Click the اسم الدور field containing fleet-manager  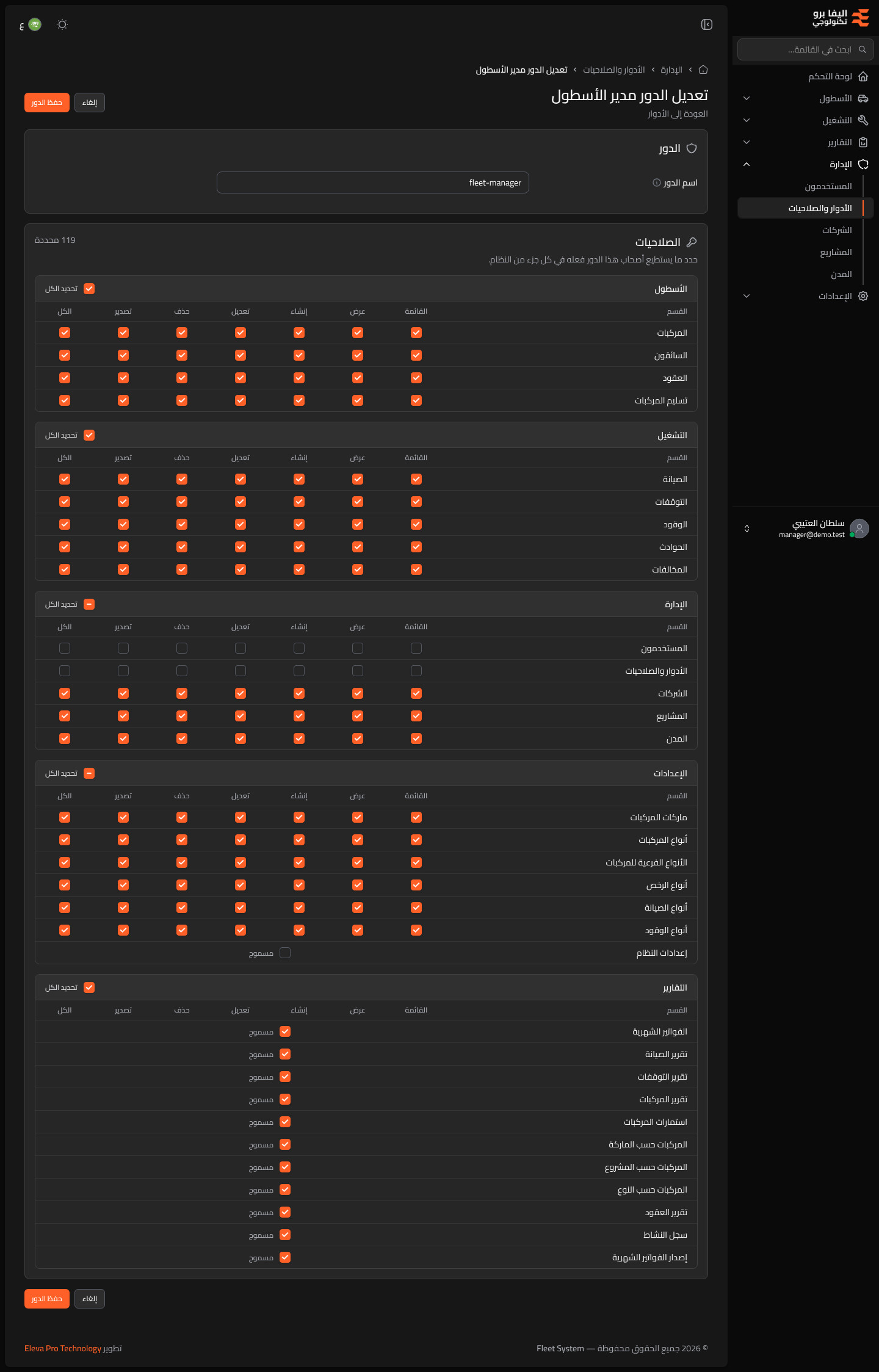(373, 182)
